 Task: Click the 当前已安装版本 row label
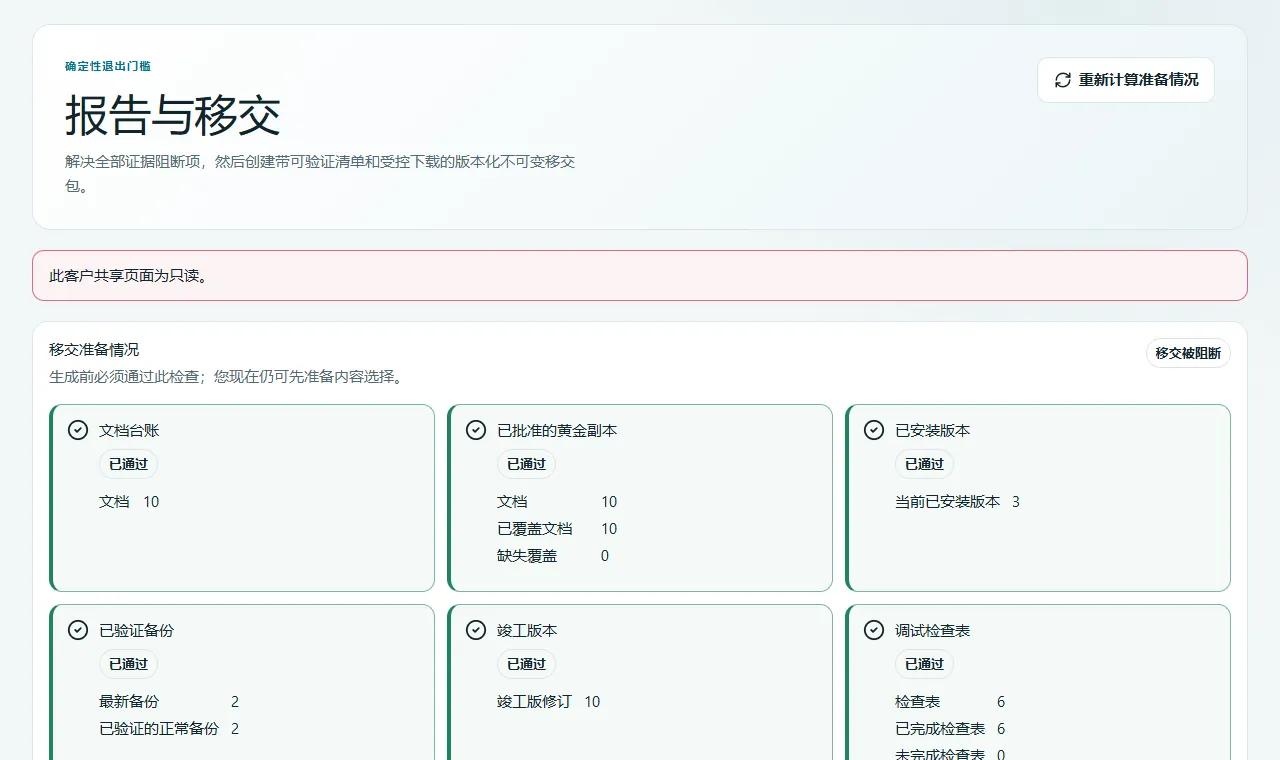(947, 502)
